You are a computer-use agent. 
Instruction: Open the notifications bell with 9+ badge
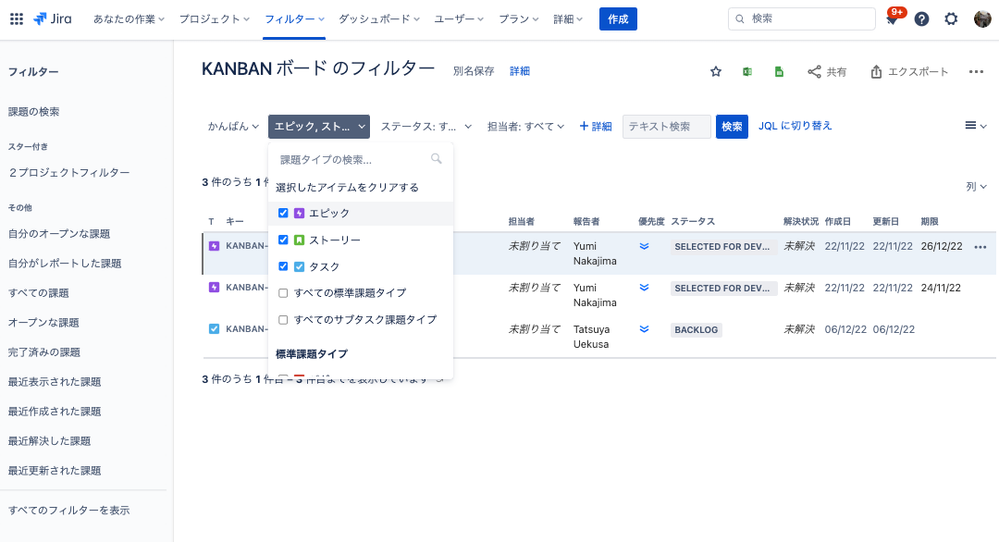tap(892, 19)
